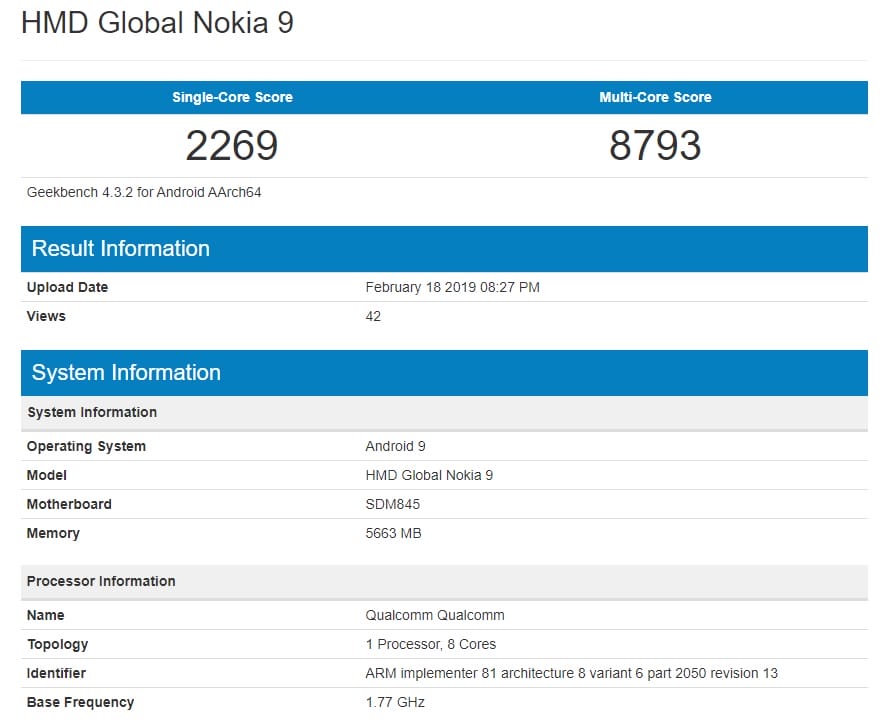Click the multi-core score value 8793
883x723 pixels.
point(655,146)
